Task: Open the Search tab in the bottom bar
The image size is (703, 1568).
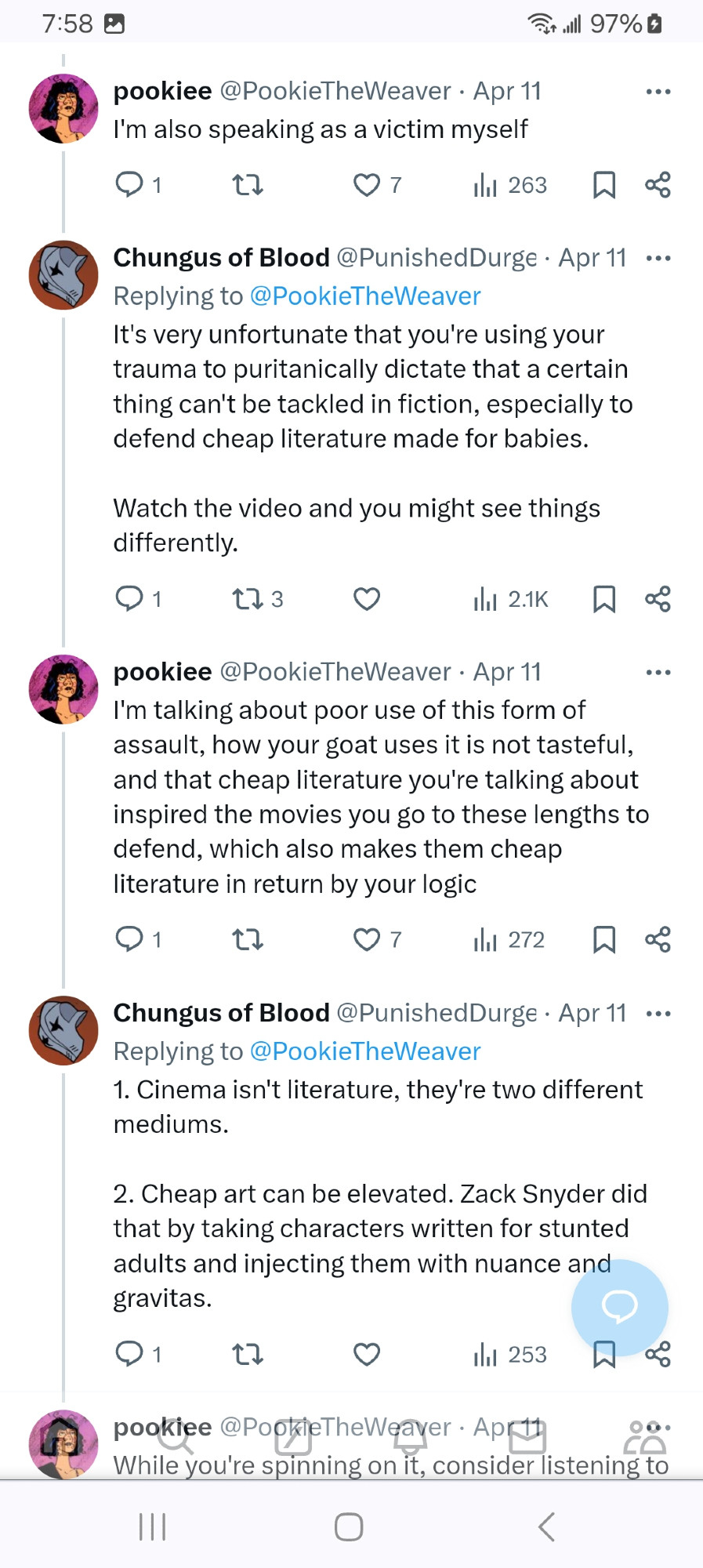Action: click(x=176, y=1436)
